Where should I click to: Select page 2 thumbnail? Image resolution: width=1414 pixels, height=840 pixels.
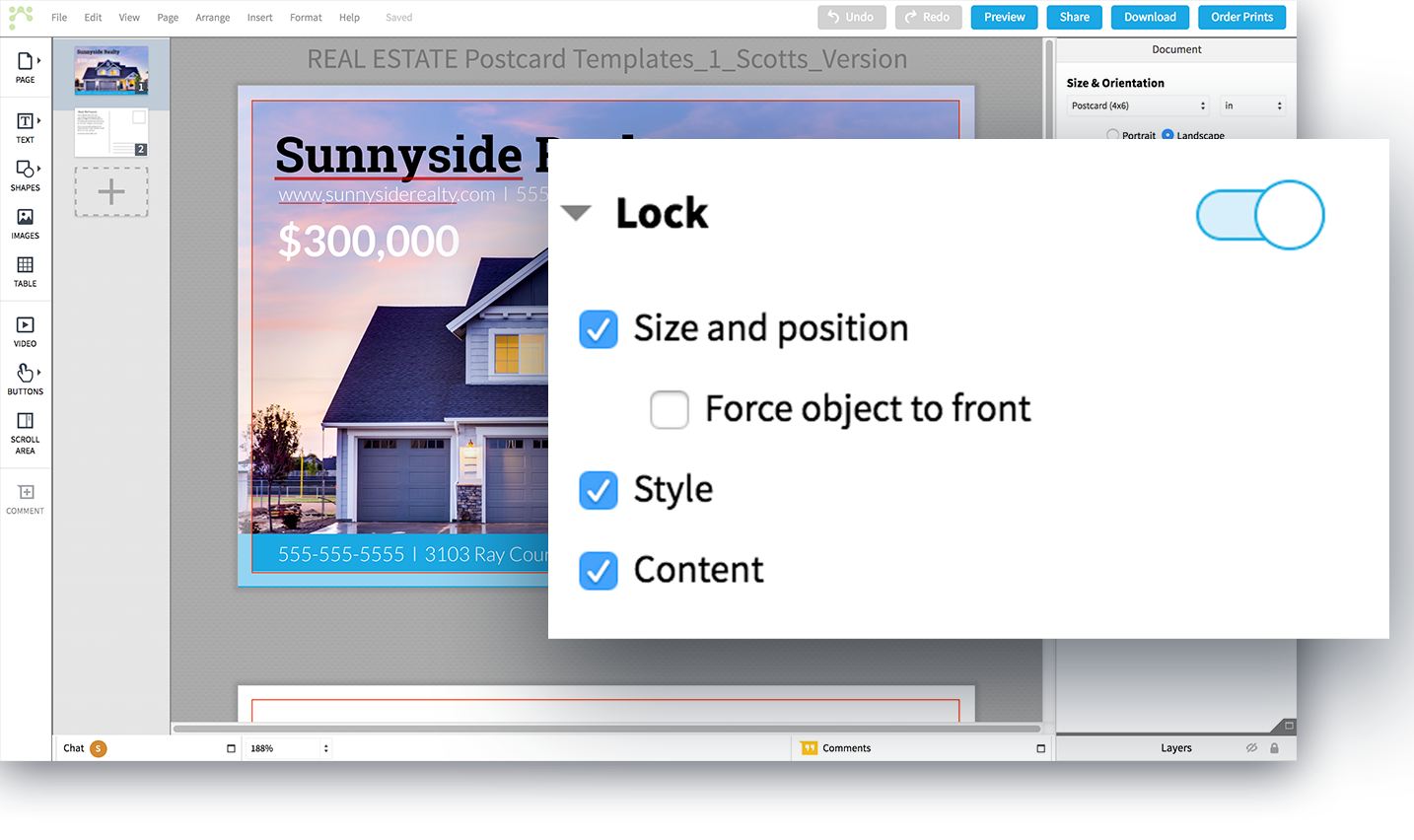(111, 132)
